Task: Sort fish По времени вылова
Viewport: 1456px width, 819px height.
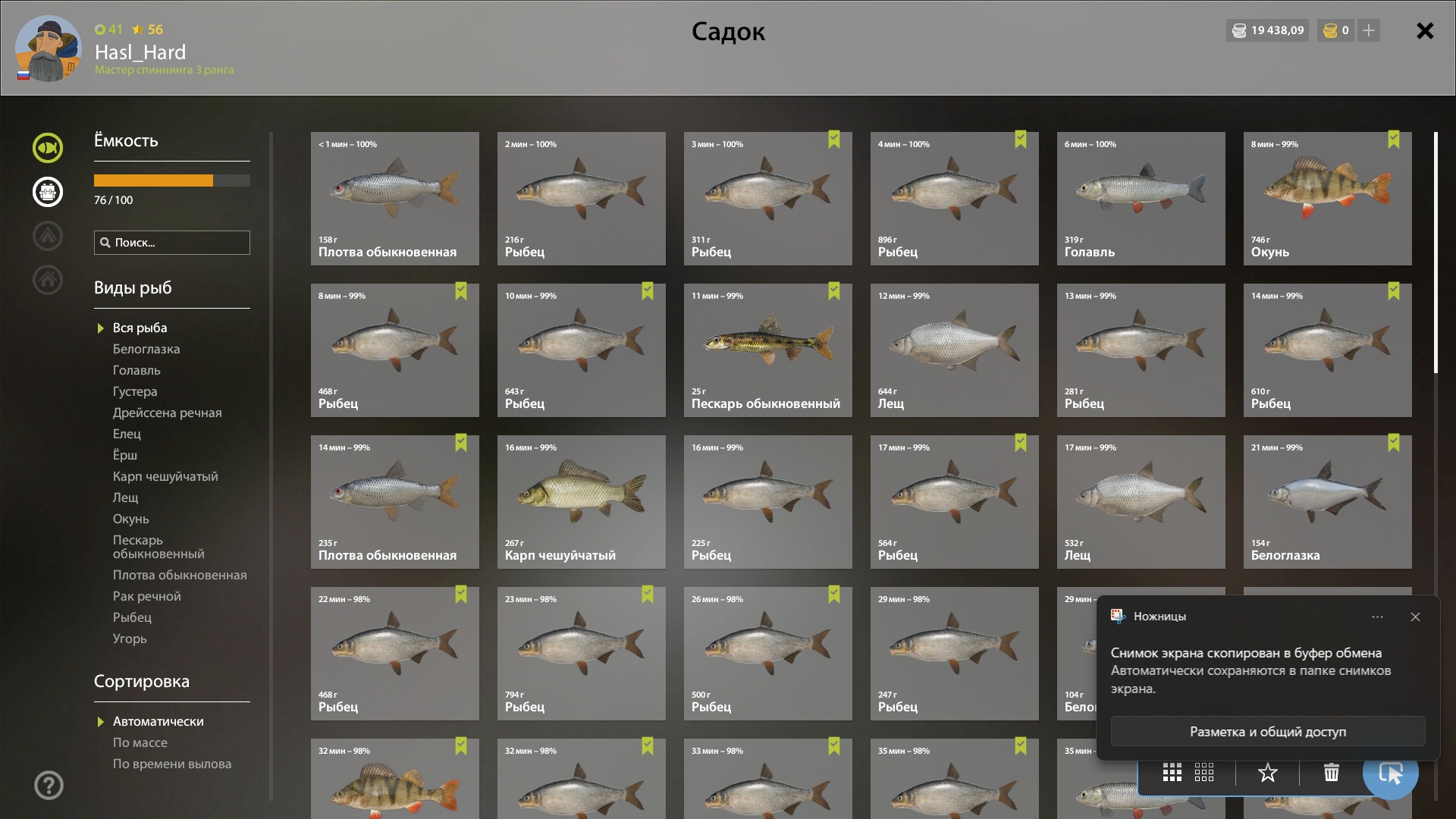Action: click(172, 764)
